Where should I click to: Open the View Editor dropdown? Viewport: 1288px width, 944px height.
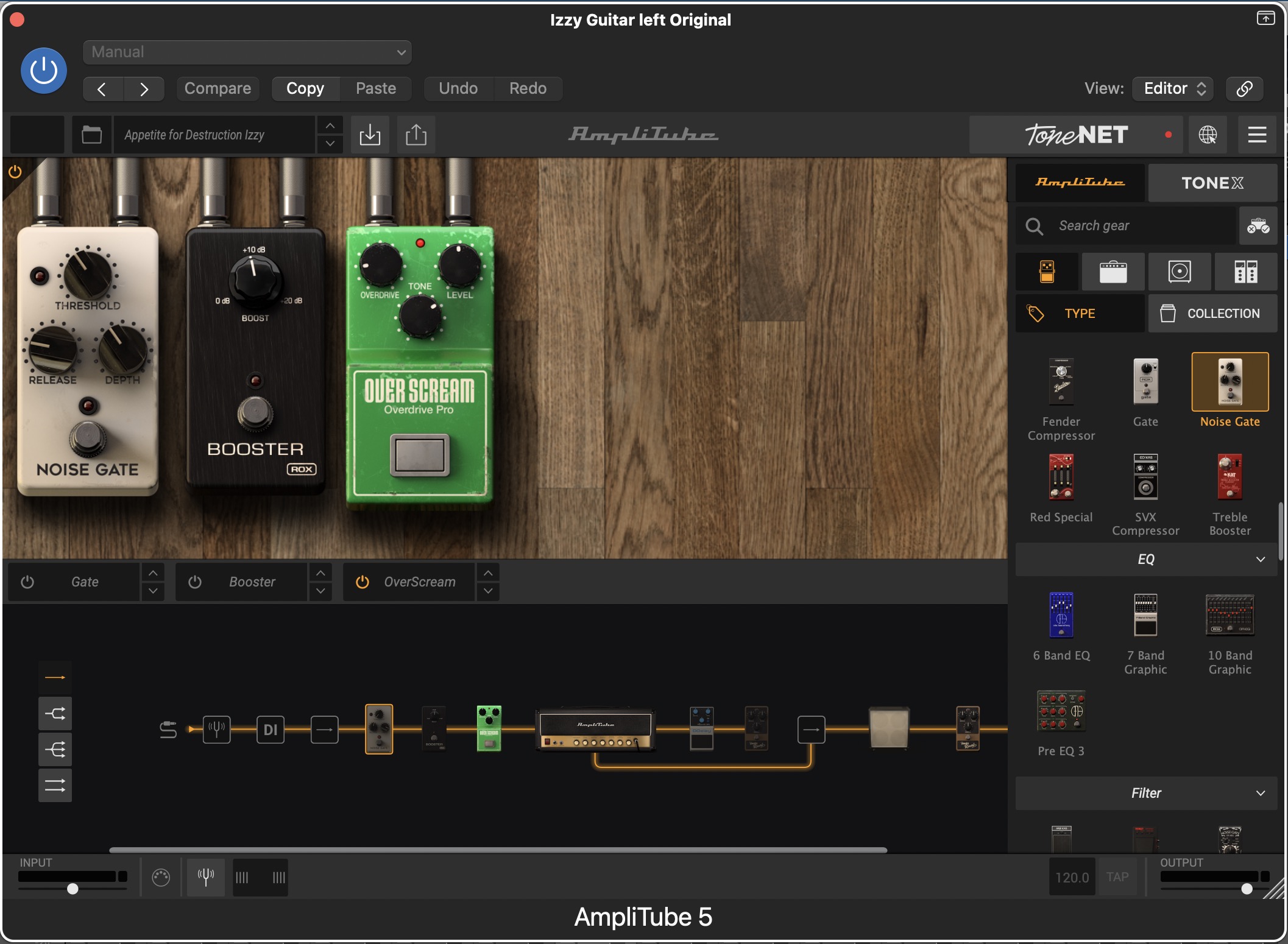click(1173, 88)
